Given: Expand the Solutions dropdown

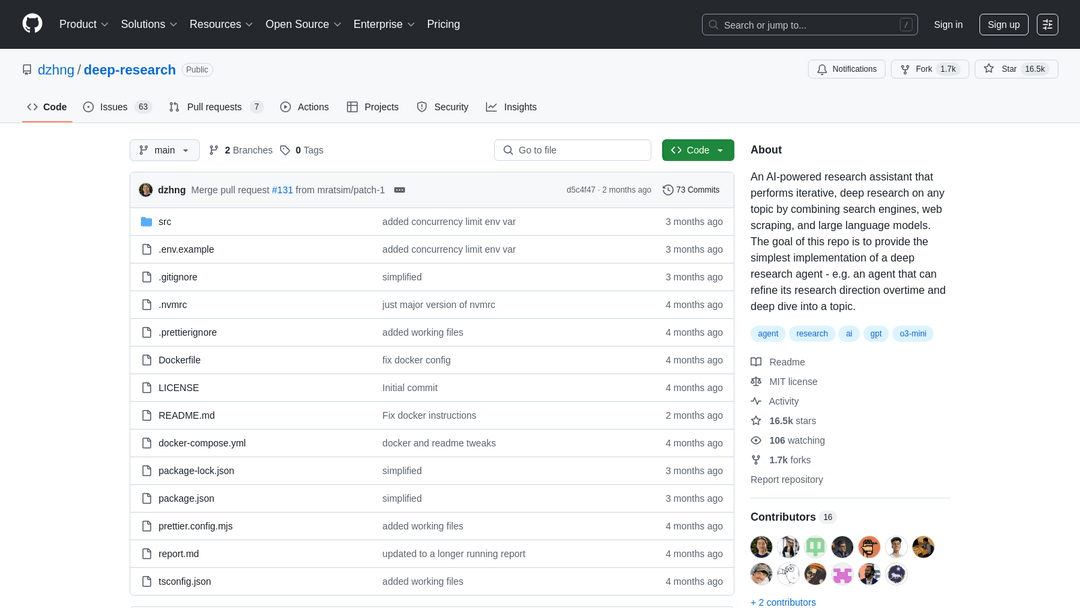Looking at the screenshot, I should [149, 24].
